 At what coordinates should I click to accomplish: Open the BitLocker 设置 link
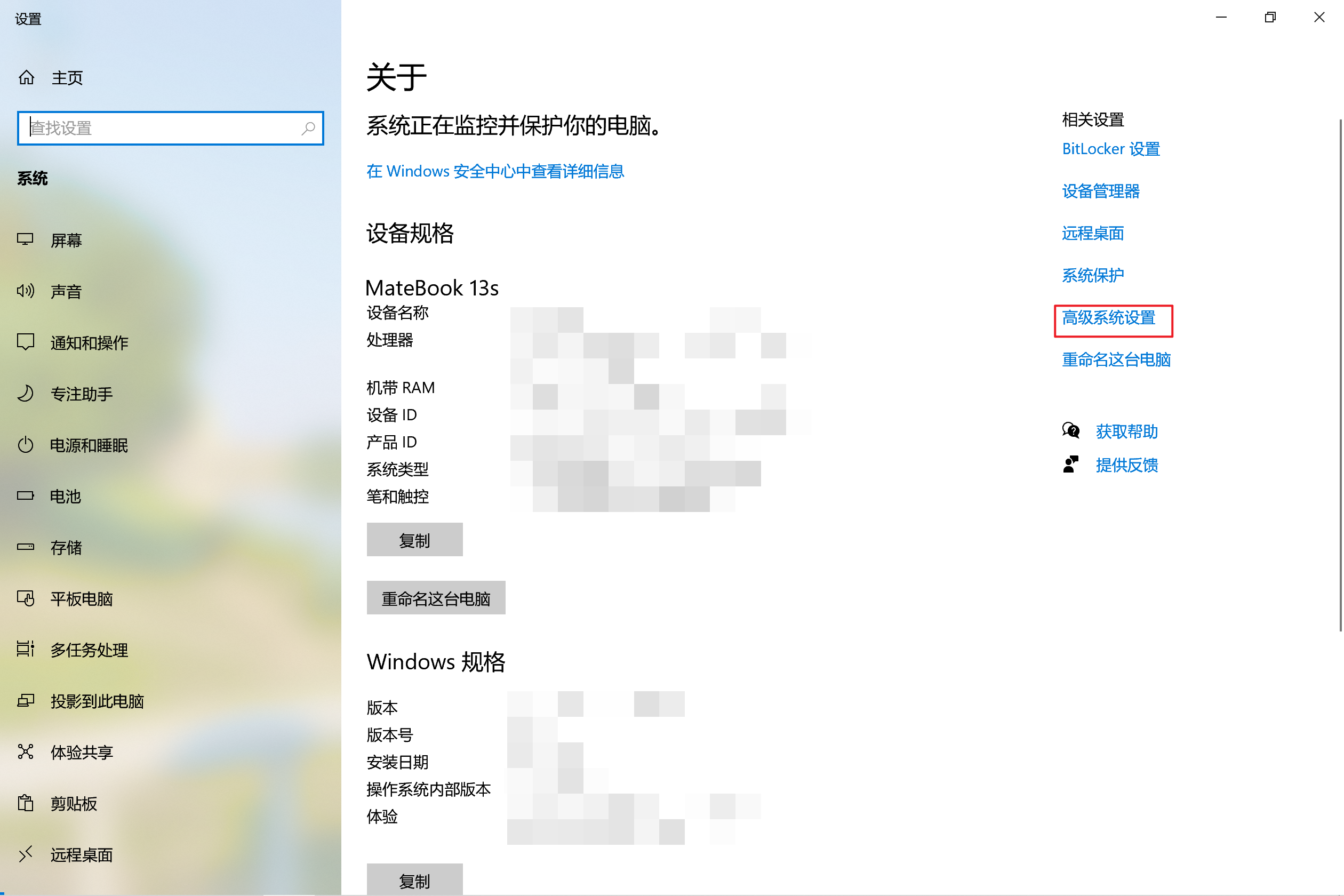point(1111,149)
